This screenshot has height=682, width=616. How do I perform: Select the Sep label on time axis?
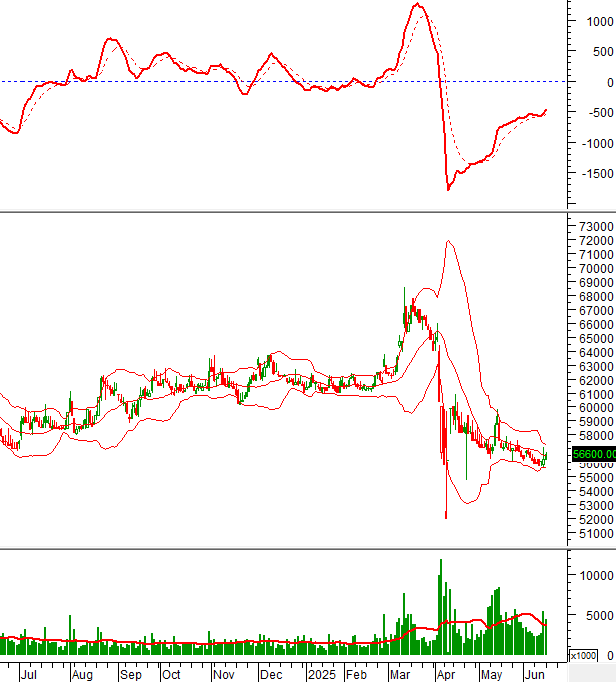[131, 675]
